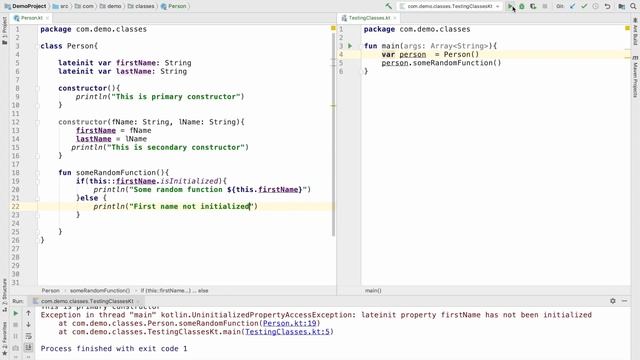Run with coverage icon in toolbar
The height and width of the screenshot is (360, 640).
(533, 6)
